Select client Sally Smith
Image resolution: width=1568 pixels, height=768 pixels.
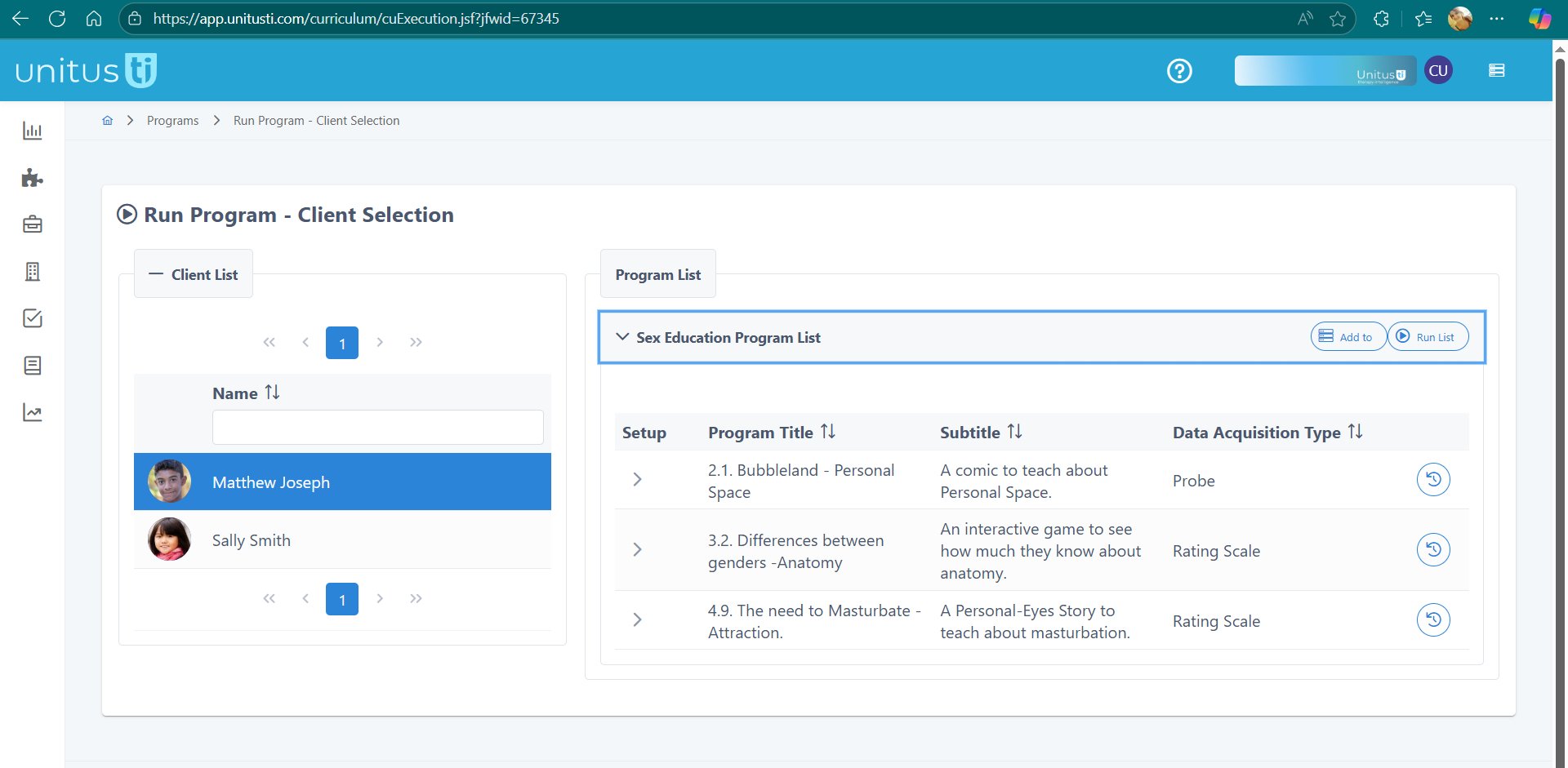click(x=342, y=539)
